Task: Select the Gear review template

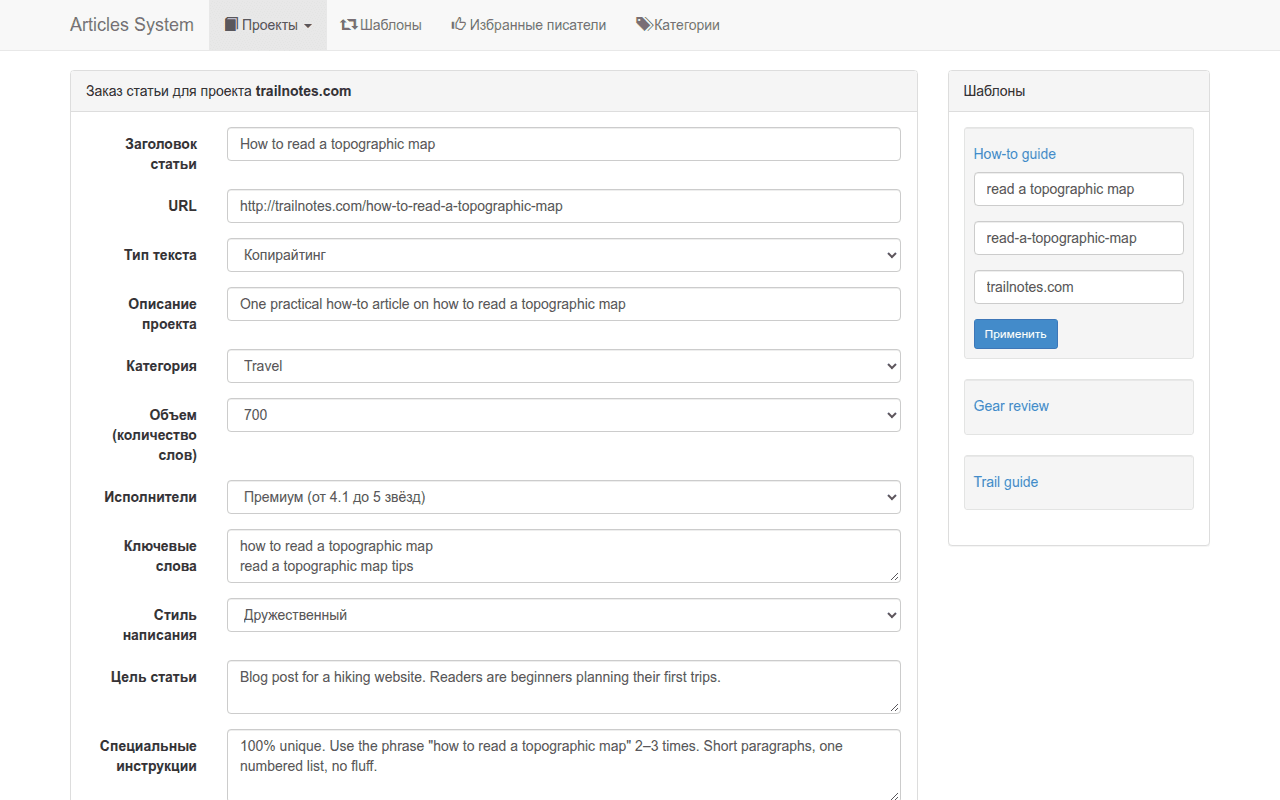Action: 1011,406
